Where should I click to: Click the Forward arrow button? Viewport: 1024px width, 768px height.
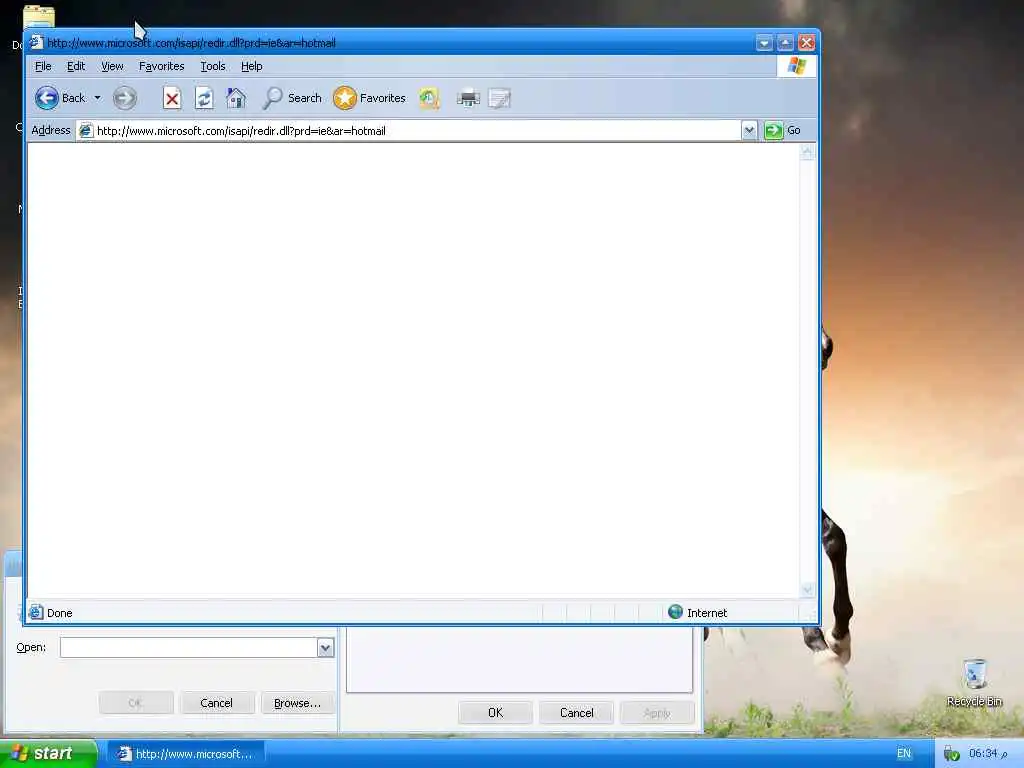point(125,99)
